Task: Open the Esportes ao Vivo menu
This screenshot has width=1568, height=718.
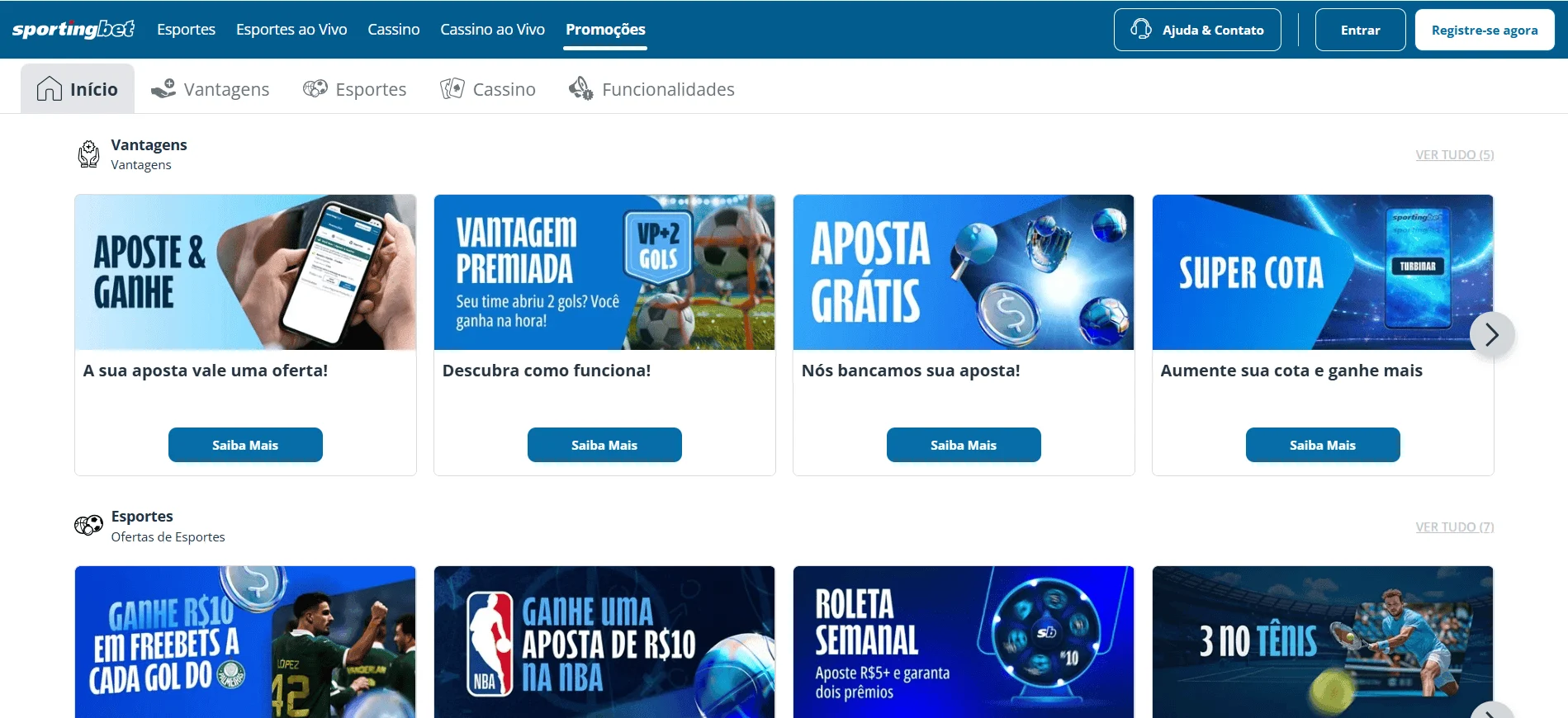Action: [x=291, y=30]
